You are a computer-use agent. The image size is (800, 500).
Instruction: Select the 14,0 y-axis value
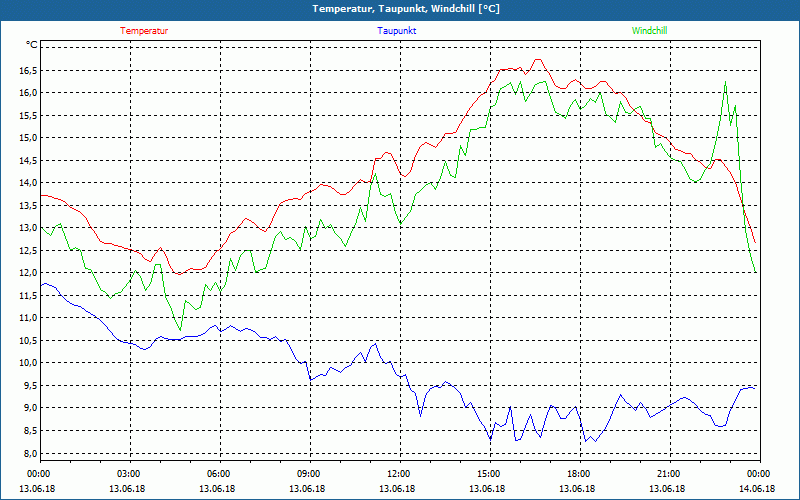coord(28,183)
